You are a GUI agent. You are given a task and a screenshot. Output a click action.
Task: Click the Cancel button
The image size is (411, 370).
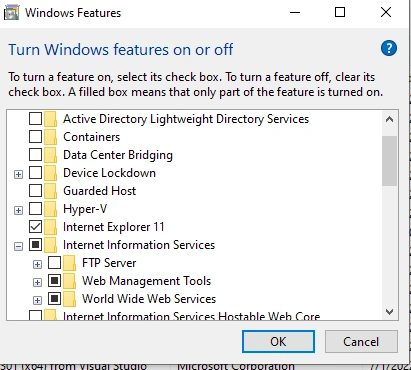[x=361, y=341]
